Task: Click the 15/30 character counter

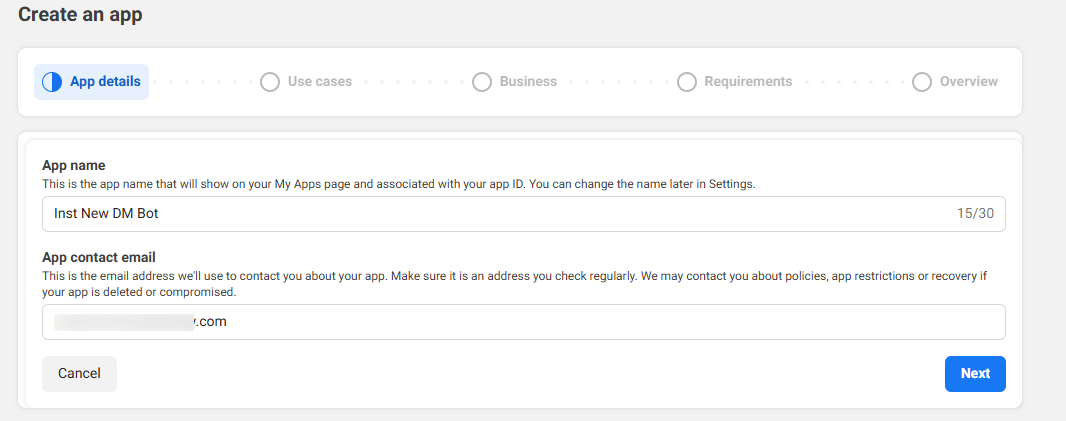Action: (x=976, y=214)
